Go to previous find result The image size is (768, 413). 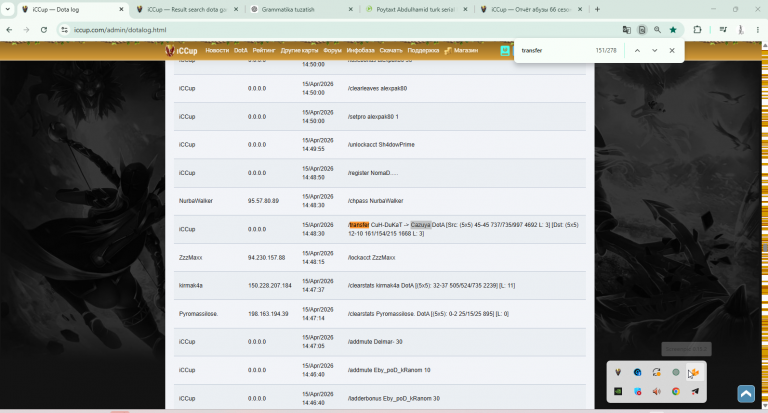(637, 50)
